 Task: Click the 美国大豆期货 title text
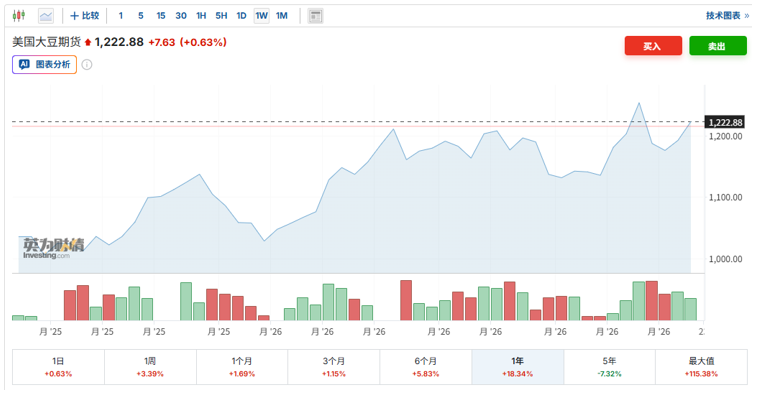[46, 42]
